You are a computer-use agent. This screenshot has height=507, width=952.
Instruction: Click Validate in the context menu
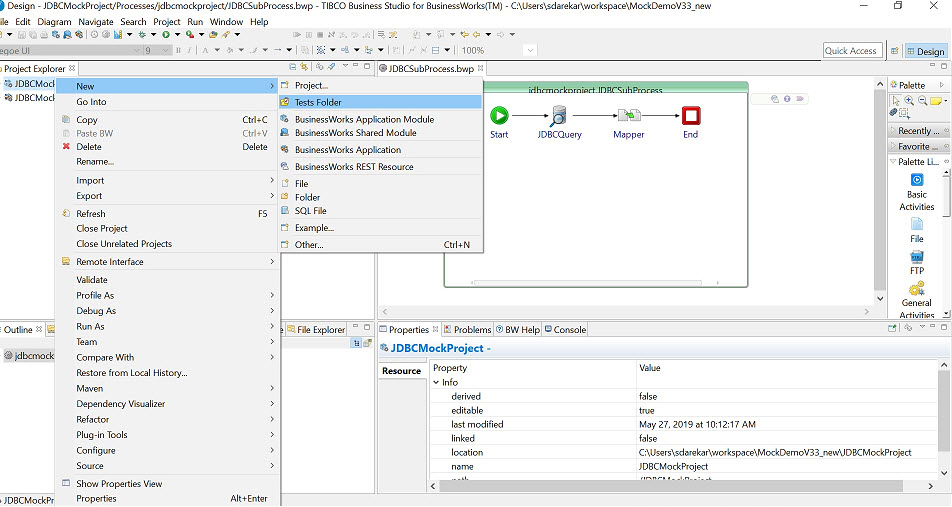92,280
